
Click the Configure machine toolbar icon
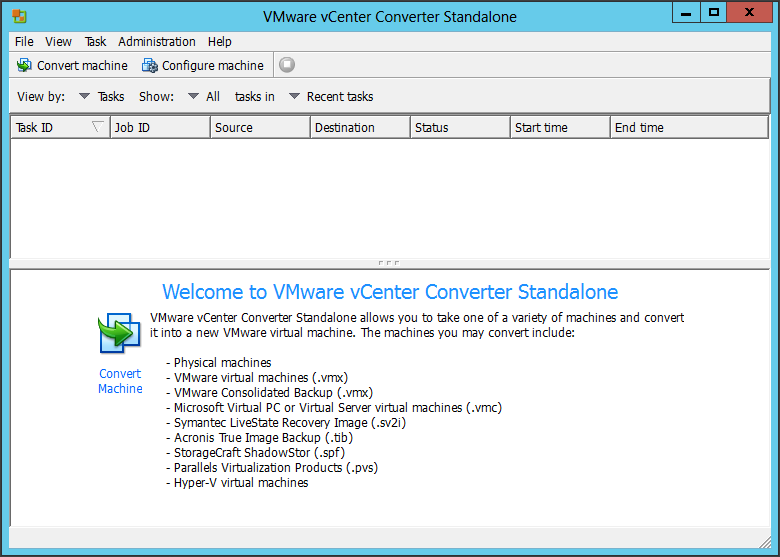point(150,65)
